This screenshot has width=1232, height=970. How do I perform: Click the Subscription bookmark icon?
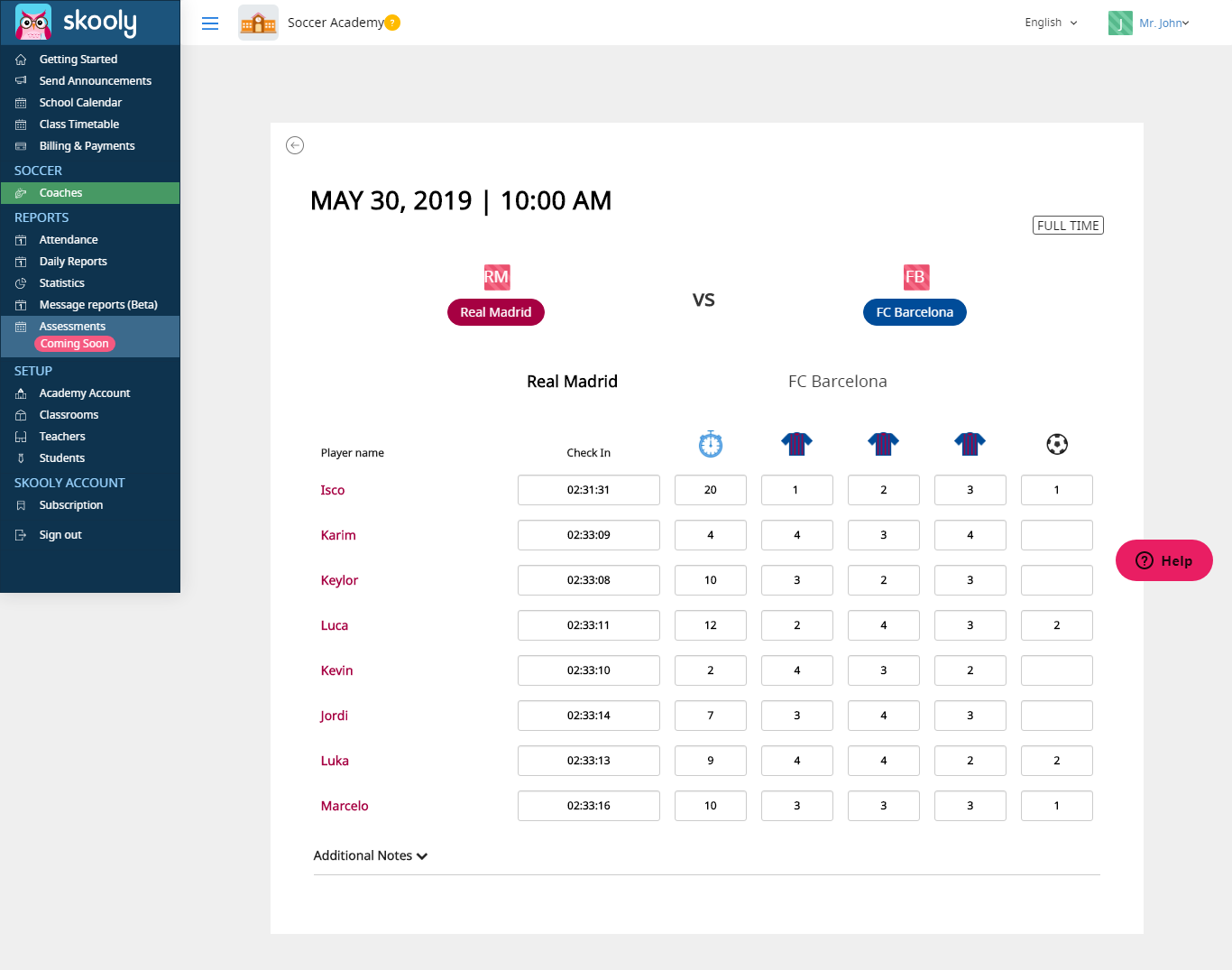tap(21, 505)
